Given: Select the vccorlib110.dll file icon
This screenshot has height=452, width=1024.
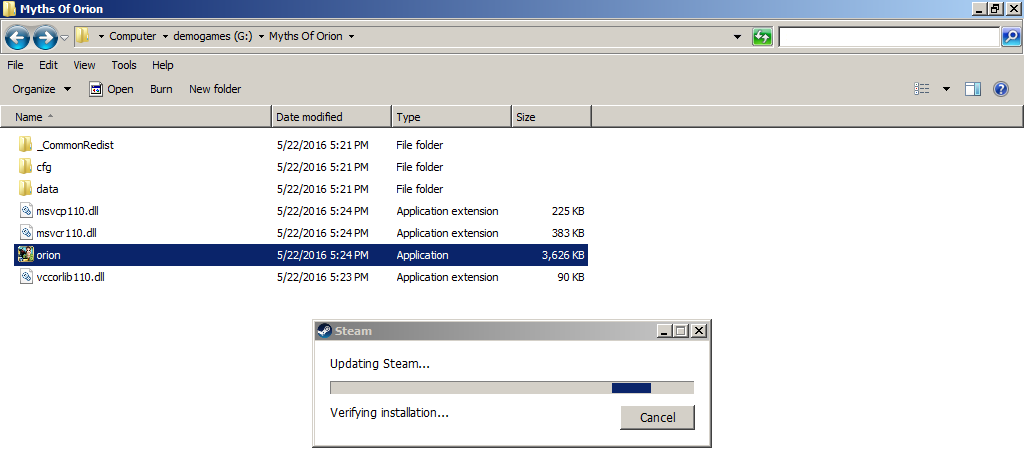Looking at the screenshot, I should 26,277.
